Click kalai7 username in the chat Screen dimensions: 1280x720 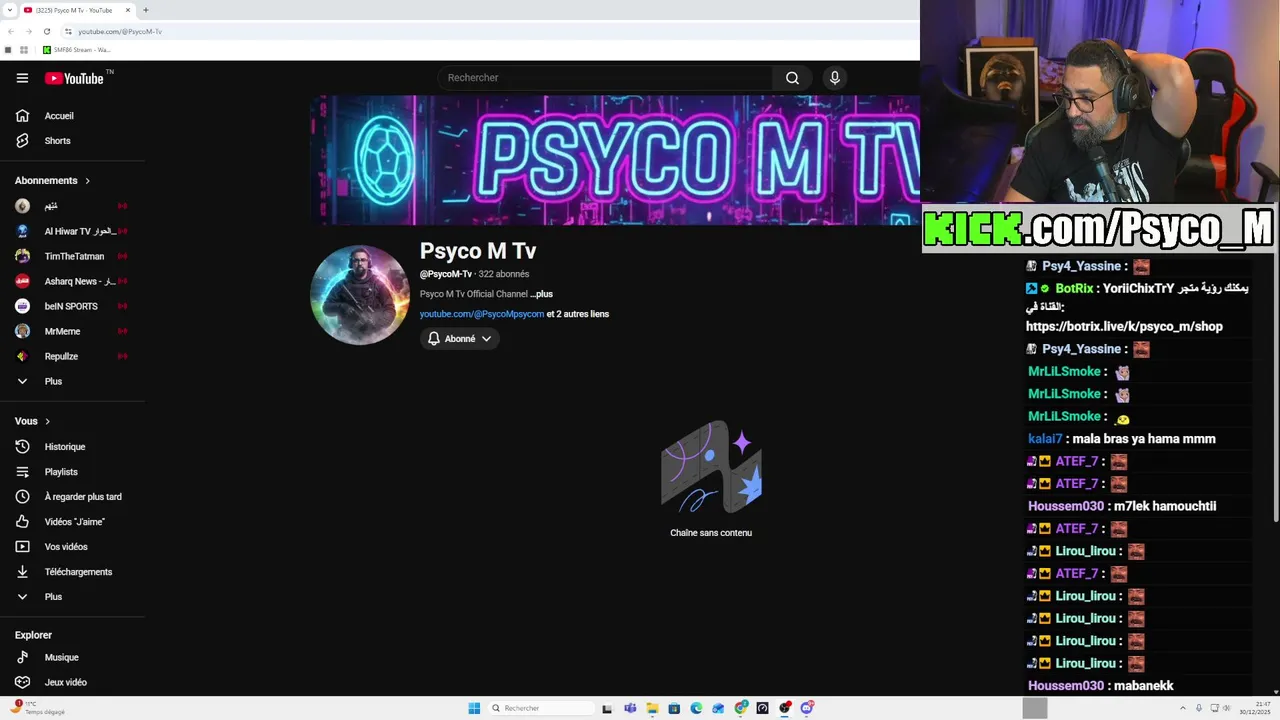[x=1045, y=439]
